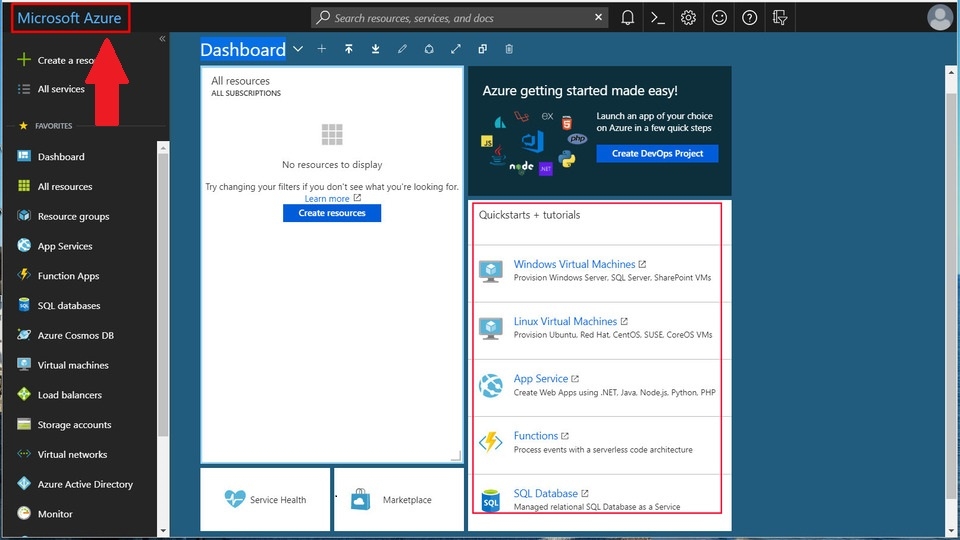Open Linux Virtual Machines quickstart link
This screenshot has height=540, width=960.
[565, 321]
